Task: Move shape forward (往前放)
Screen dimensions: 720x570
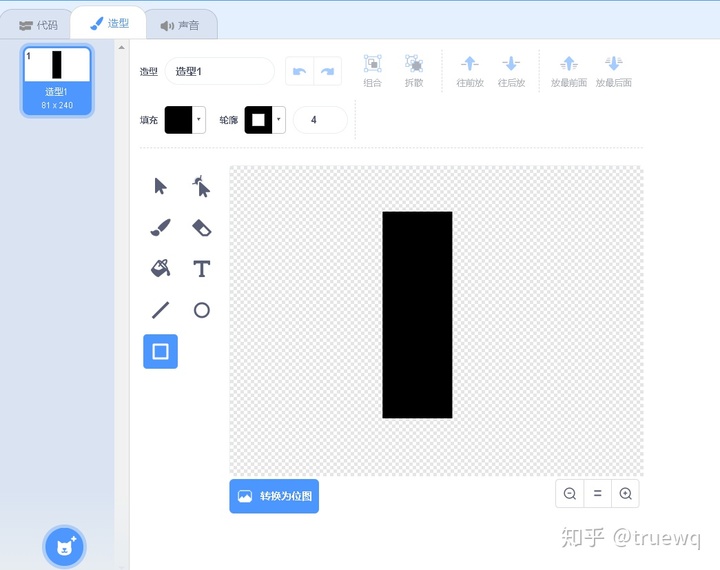Action: click(x=470, y=71)
